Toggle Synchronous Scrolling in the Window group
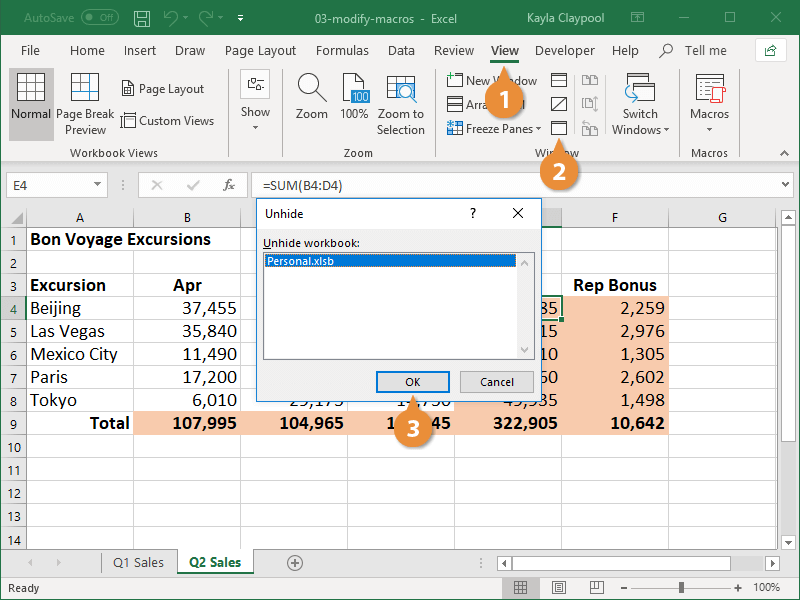The image size is (800, 600). point(590,103)
